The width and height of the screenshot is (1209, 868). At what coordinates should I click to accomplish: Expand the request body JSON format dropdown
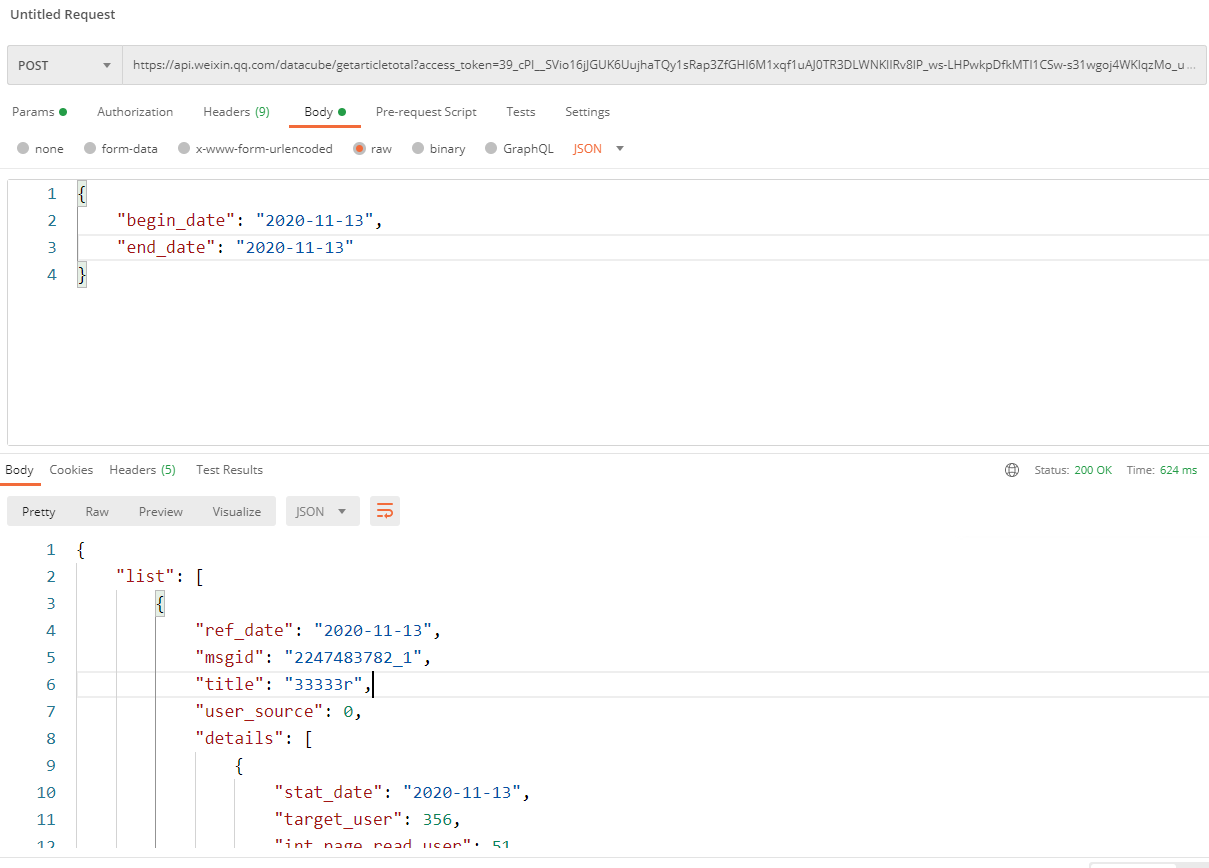598,149
